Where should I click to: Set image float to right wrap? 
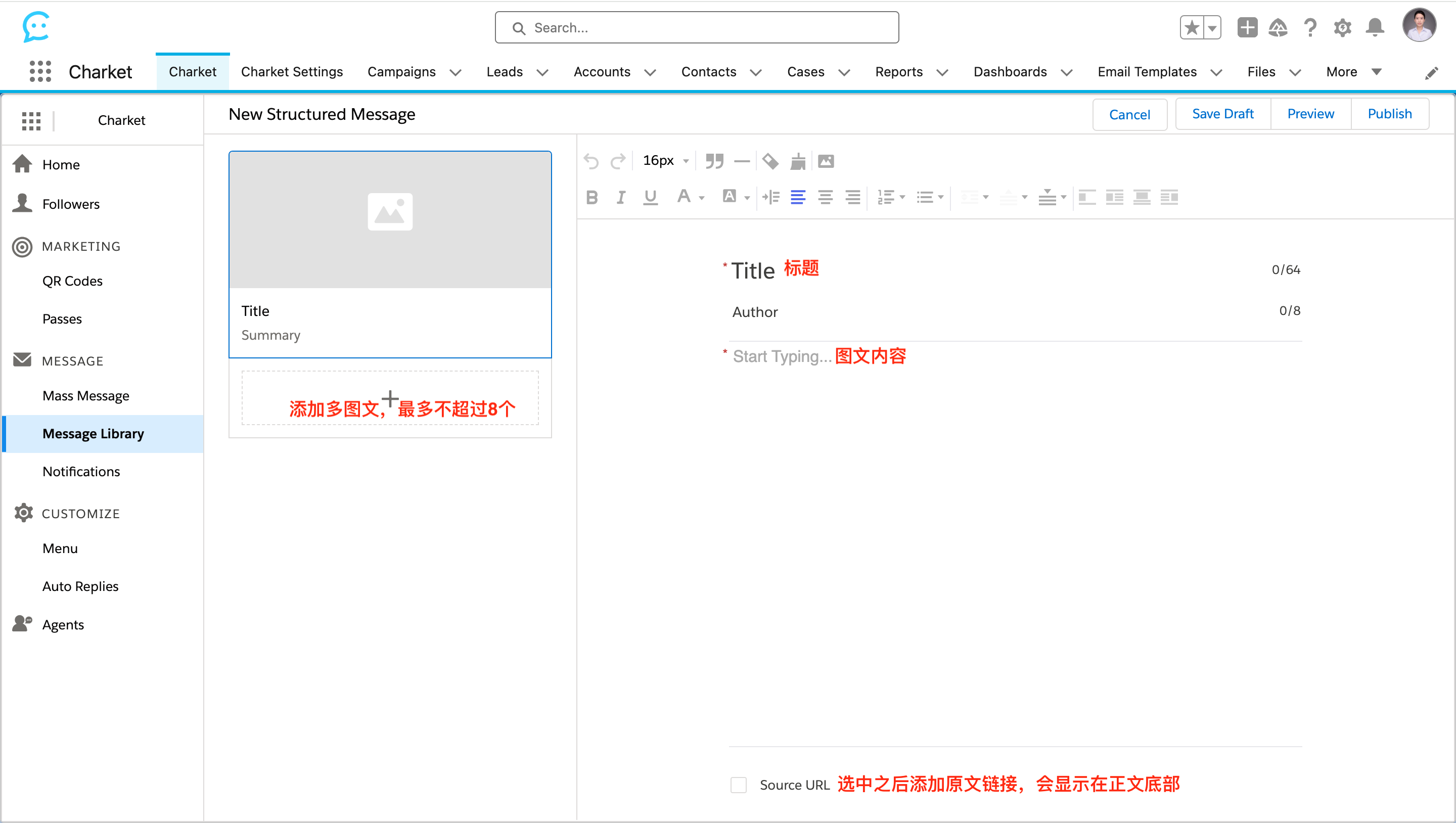1169,197
